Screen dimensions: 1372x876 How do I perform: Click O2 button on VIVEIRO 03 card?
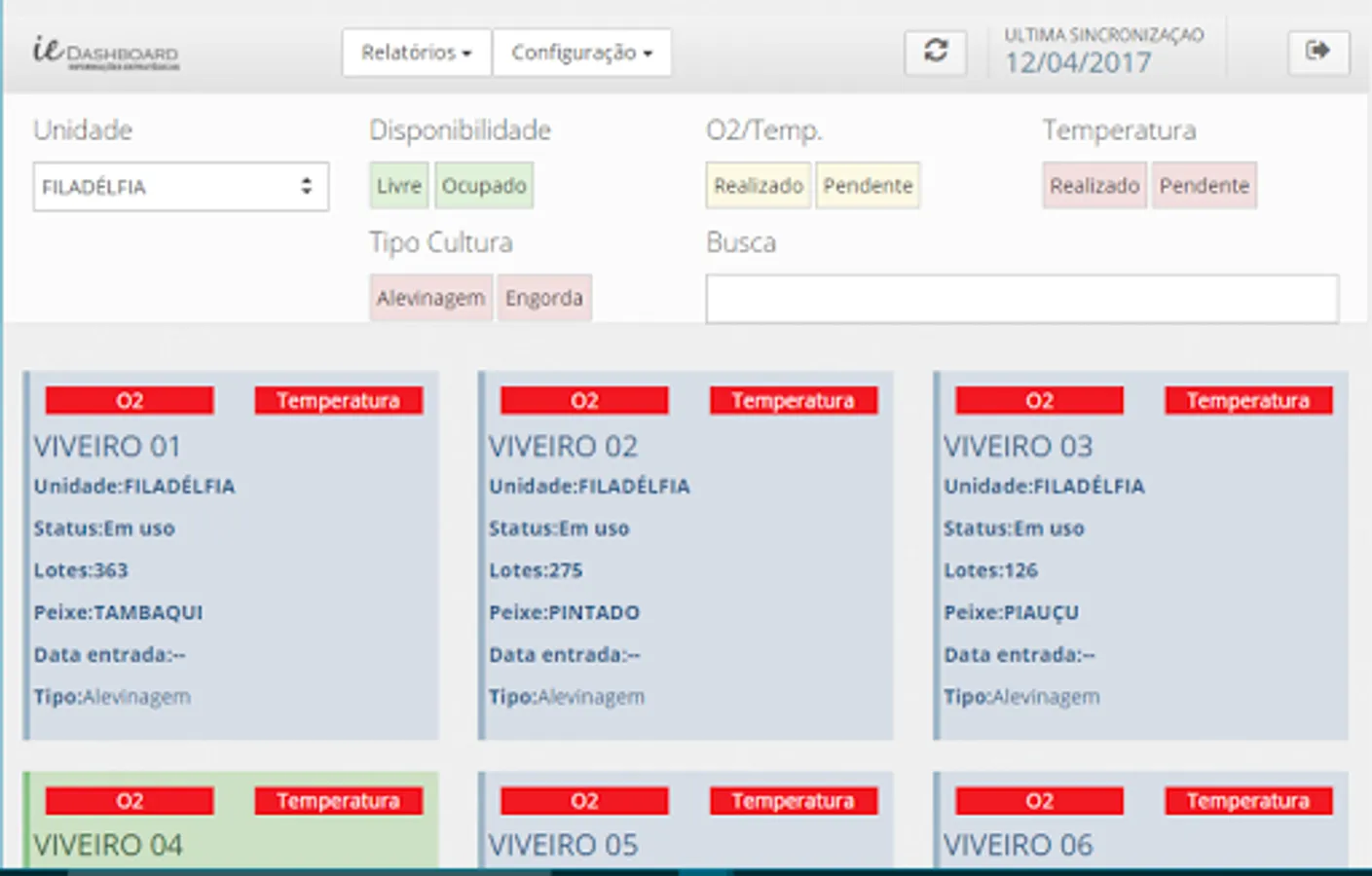(1039, 401)
